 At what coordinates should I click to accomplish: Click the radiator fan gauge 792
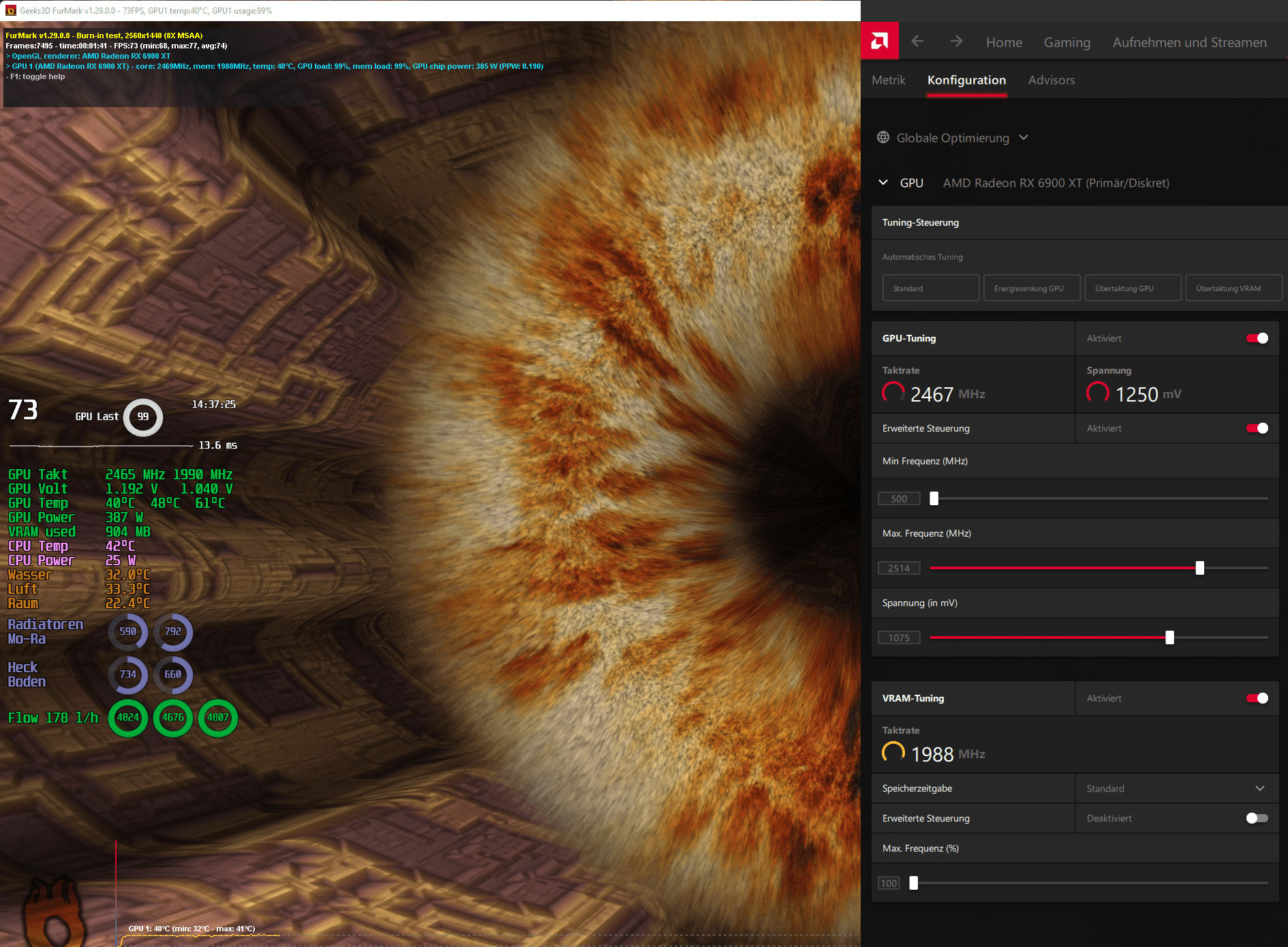(x=173, y=632)
